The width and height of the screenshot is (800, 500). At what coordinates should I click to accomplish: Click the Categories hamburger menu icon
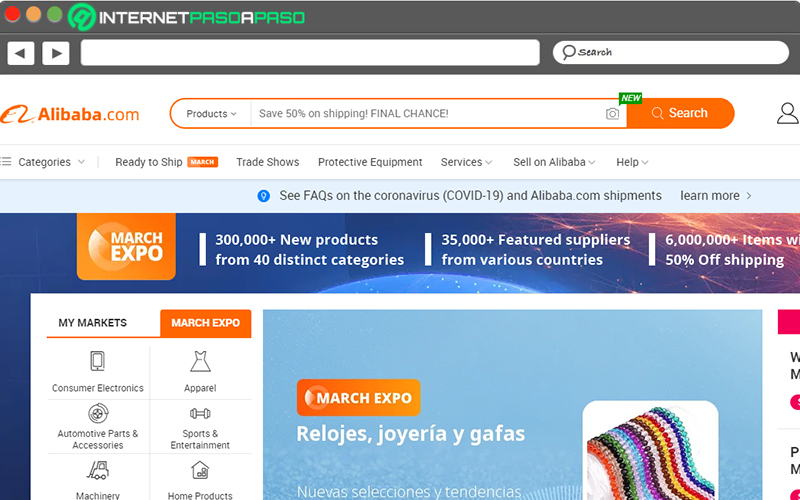click(x=6, y=162)
